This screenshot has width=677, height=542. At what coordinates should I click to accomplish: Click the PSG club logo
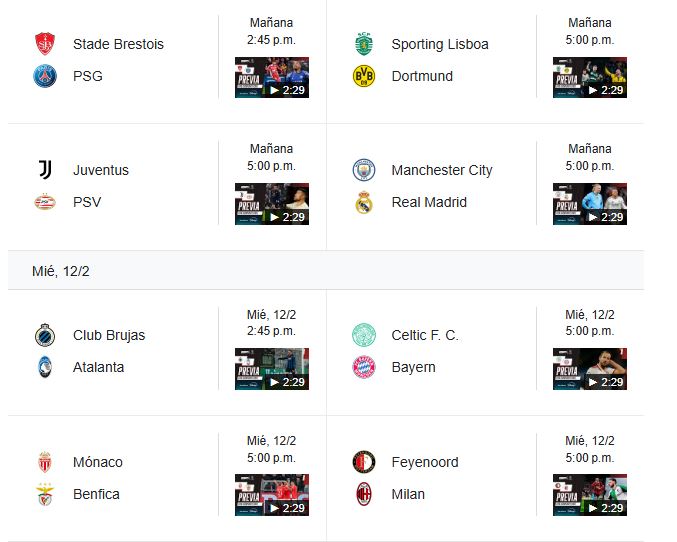tap(45, 76)
